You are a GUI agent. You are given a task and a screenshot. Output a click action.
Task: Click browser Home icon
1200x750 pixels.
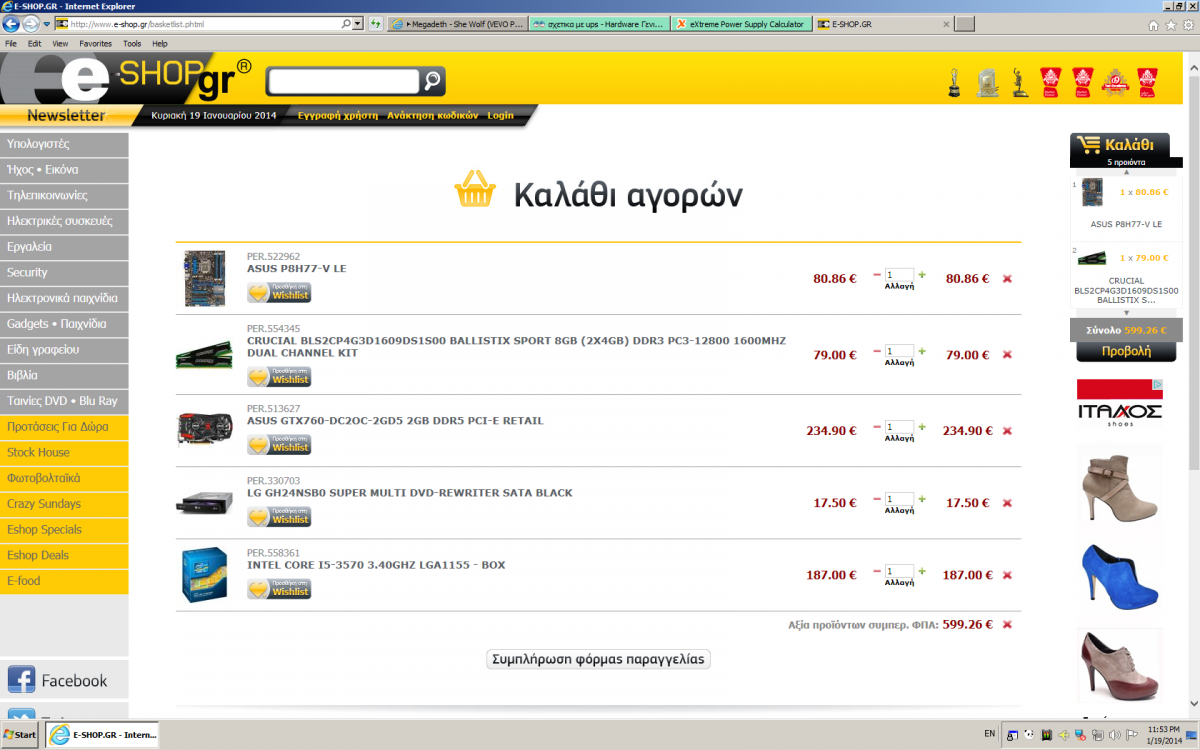[x=1154, y=25]
